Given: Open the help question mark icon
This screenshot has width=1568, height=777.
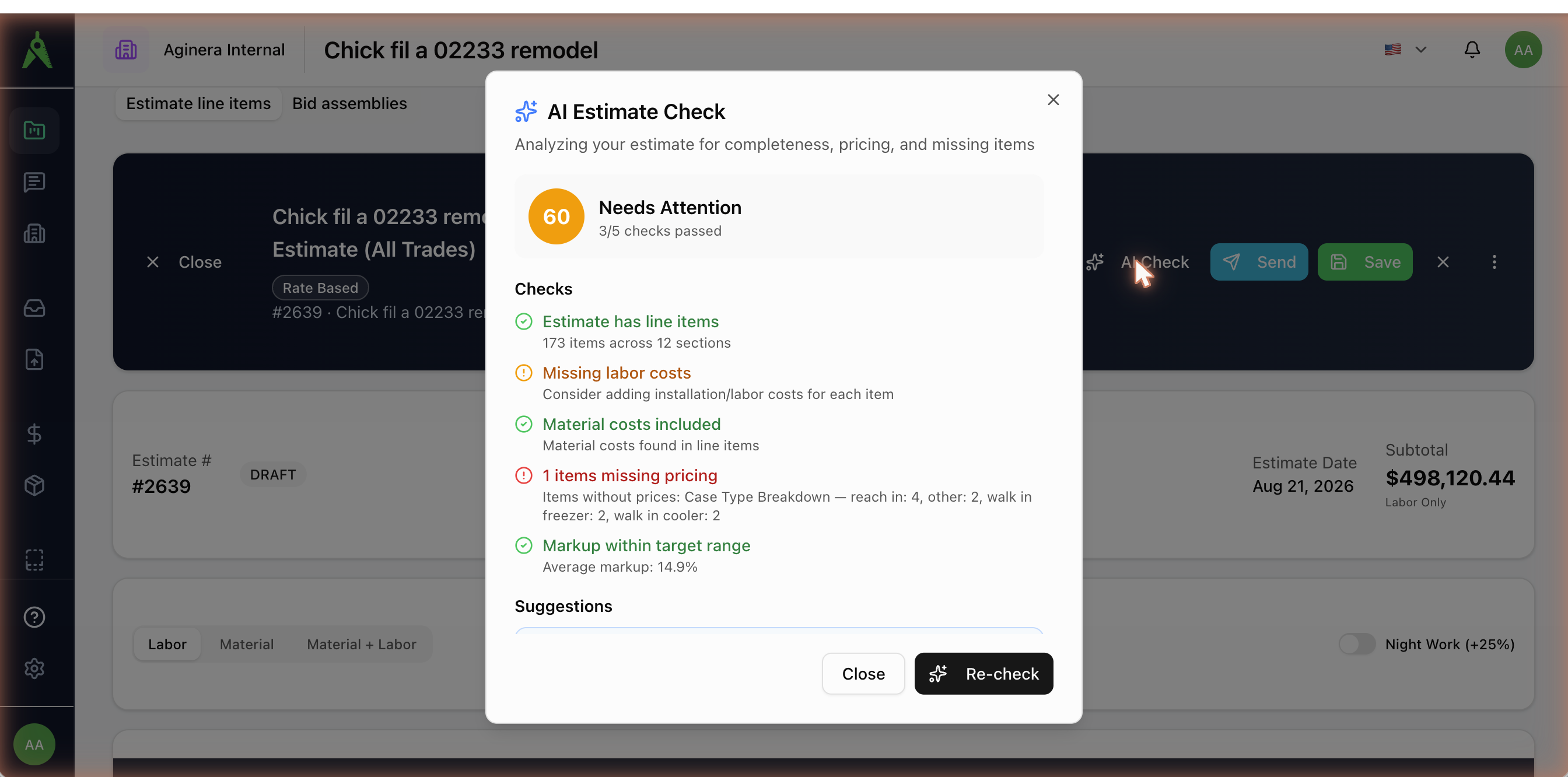Looking at the screenshot, I should point(34,617).
